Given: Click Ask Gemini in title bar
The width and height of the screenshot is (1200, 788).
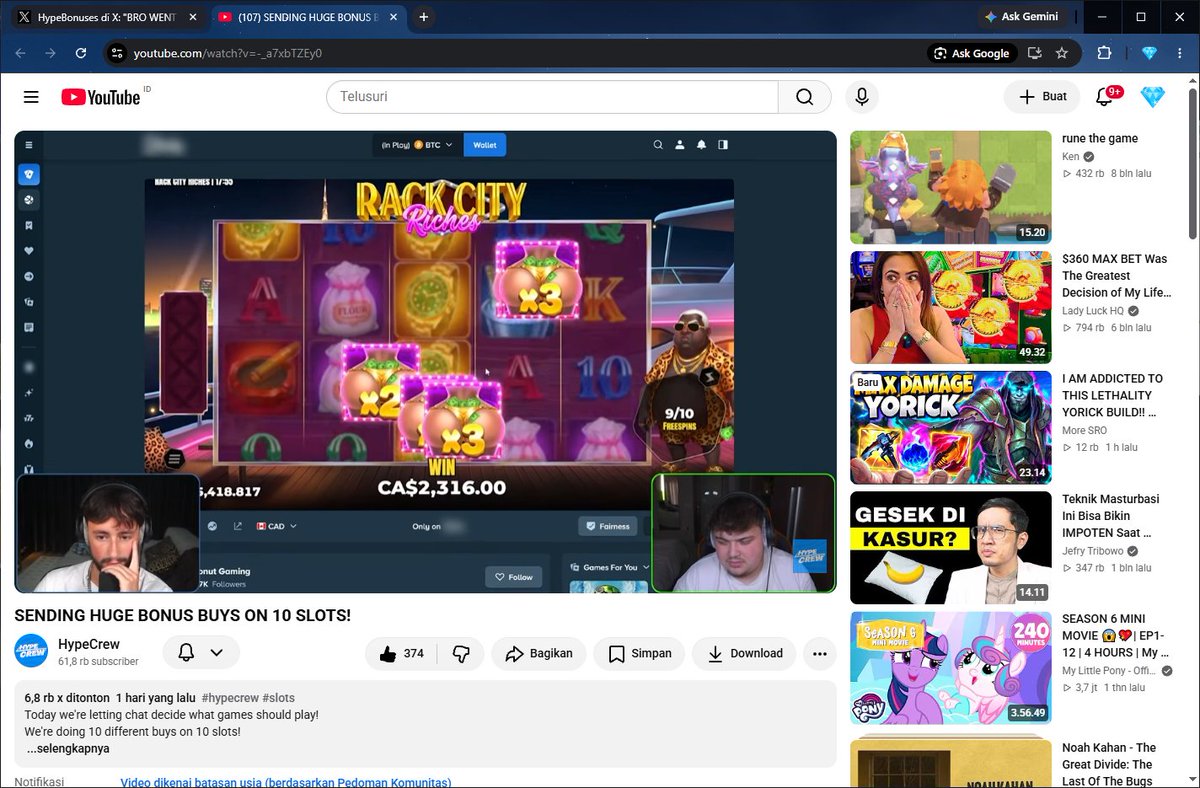Looking at the screenshot, I should tap(1021, 17).
